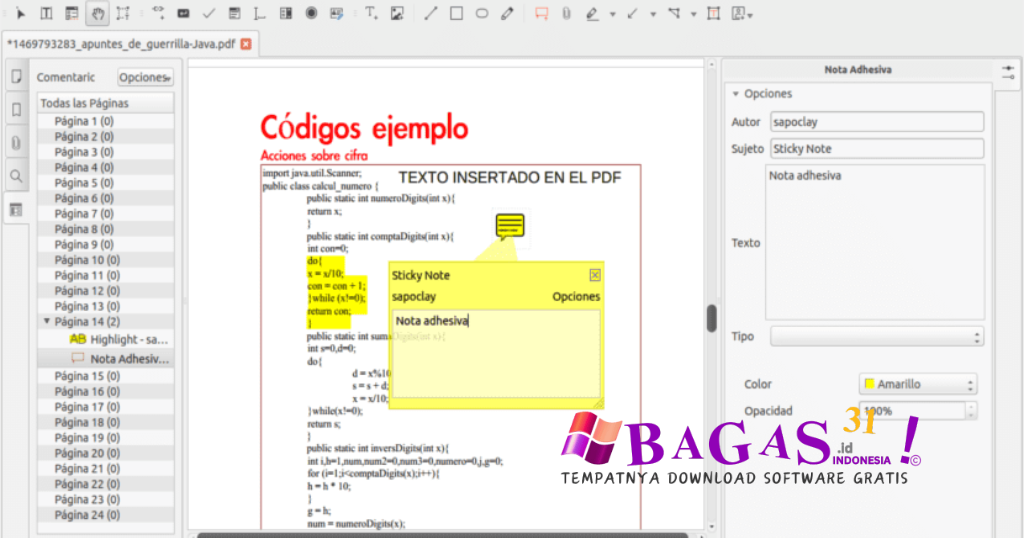Choose the Polygon annotation tool

(x=674, y=13)
